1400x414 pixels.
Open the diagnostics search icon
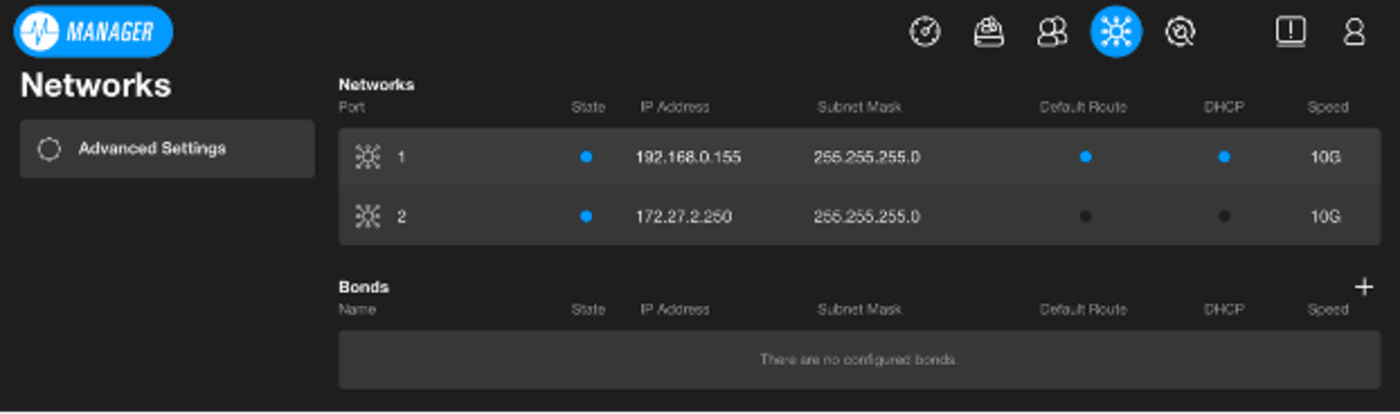(x=1180, y=32)
